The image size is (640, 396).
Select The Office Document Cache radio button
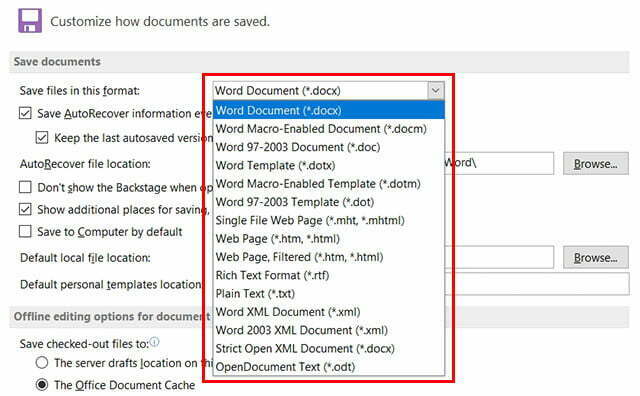(42, 385)
